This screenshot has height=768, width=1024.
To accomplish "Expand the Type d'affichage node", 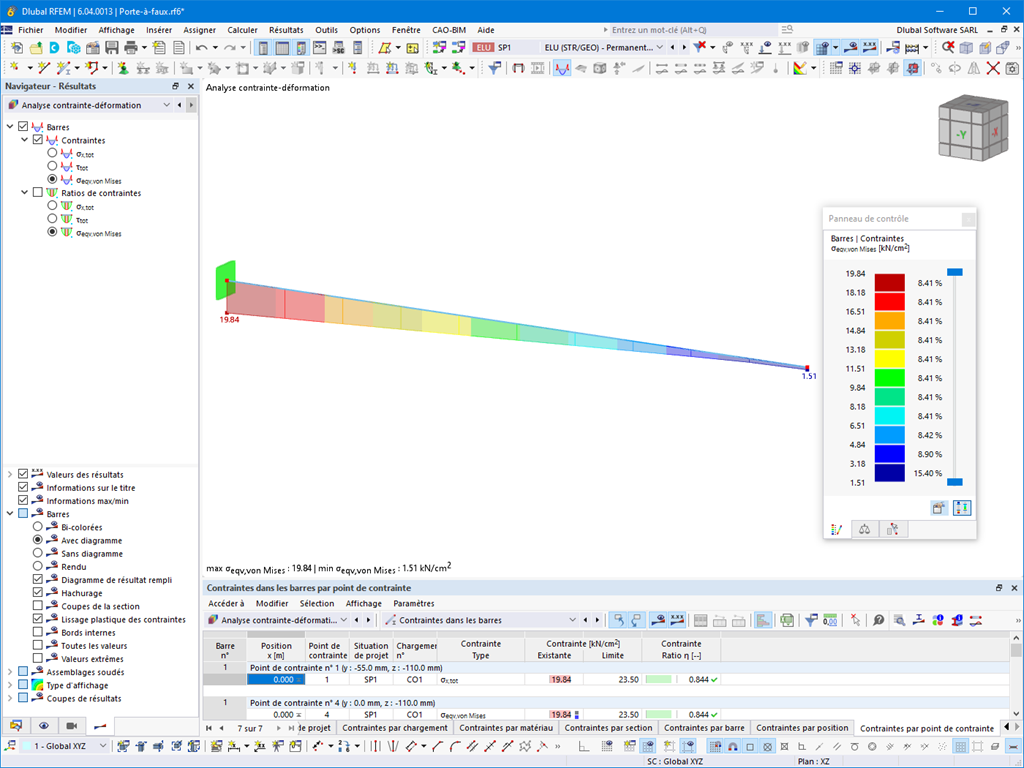I will point(10,685).
